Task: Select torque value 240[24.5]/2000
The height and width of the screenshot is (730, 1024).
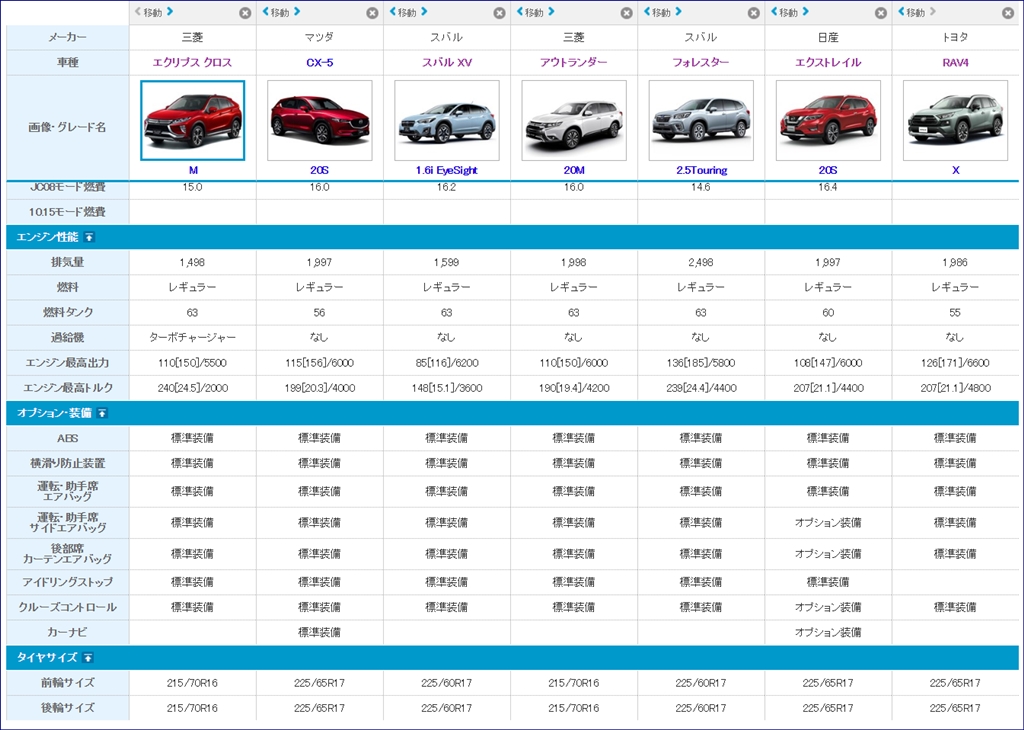Action: pos(193,388)
